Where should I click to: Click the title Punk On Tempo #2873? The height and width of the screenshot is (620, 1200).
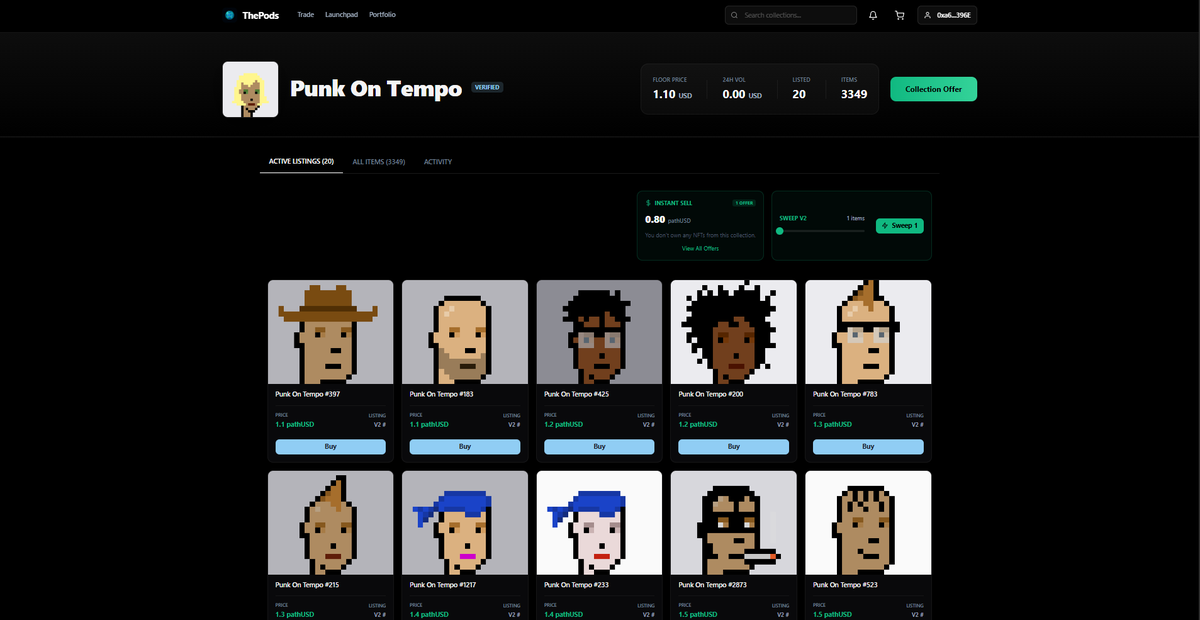tap(712, 585)
